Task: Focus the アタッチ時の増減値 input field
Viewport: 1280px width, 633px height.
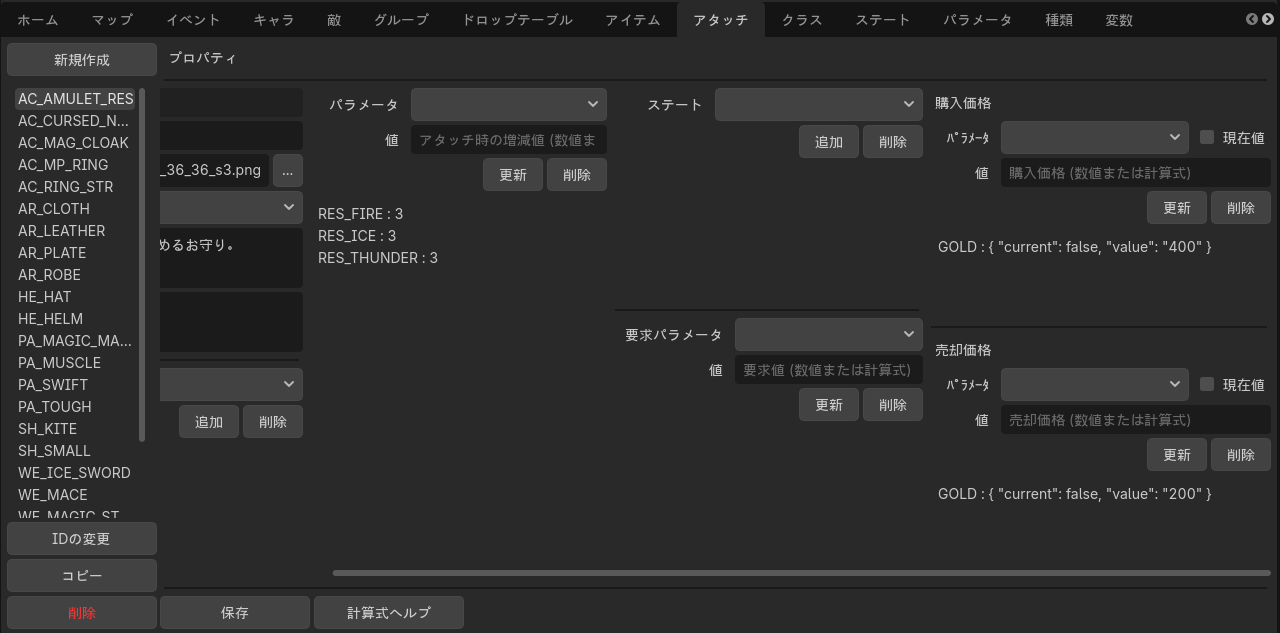Action: (509, 140)
